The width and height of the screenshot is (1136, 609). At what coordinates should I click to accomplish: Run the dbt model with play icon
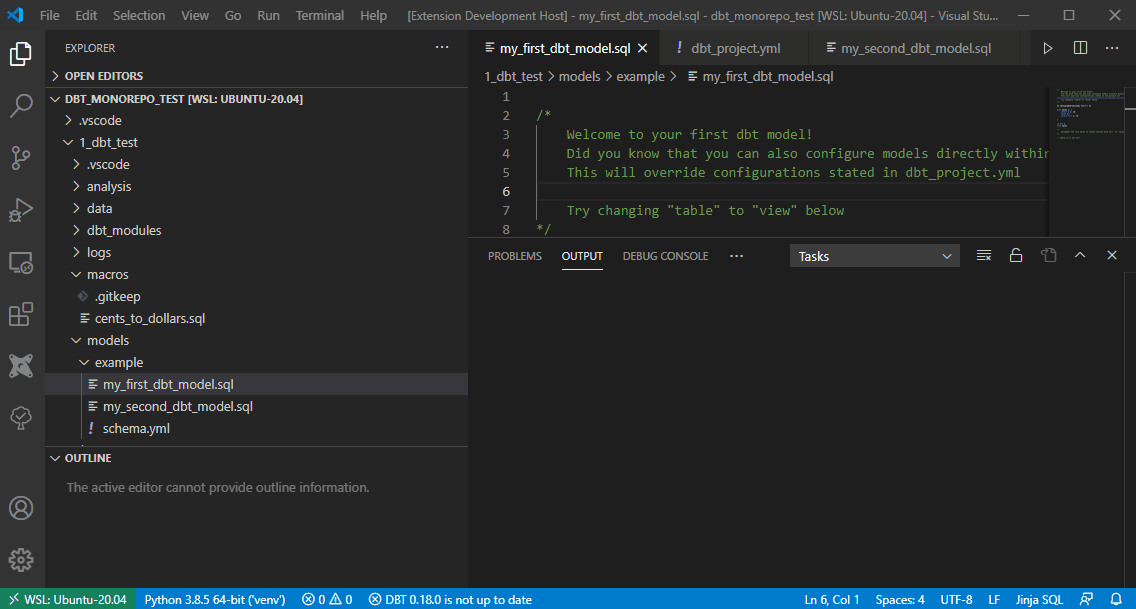point(1048,48)
